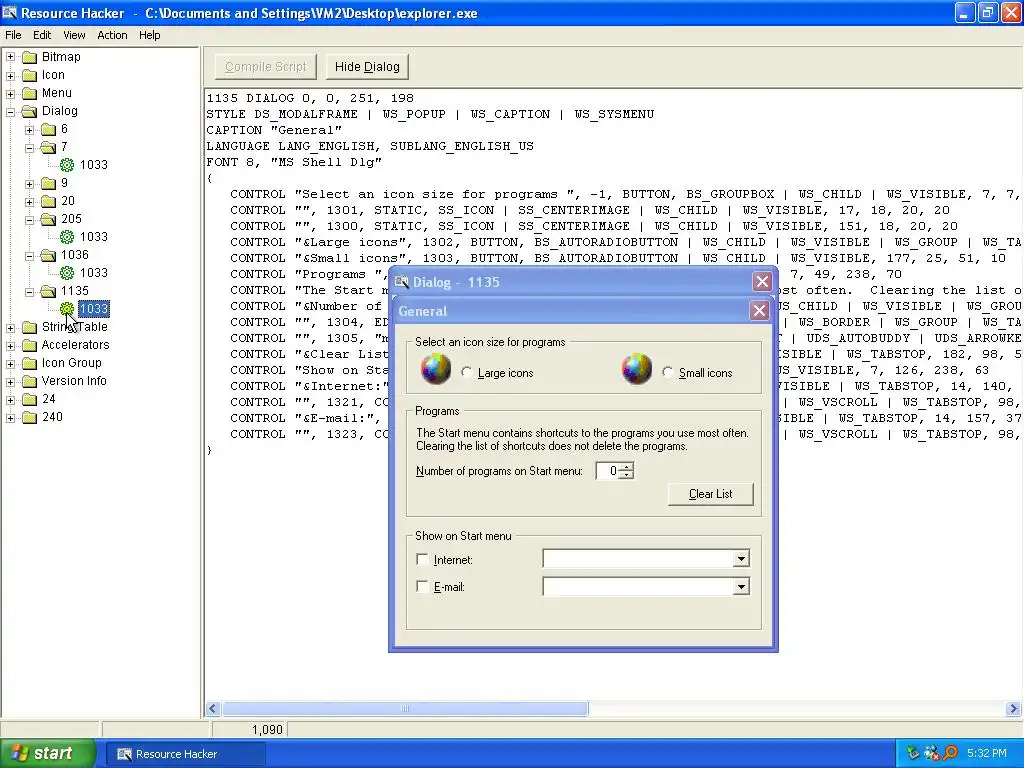
Task: Select the gear resource icon under folder 1036
Action: (67, 272)
